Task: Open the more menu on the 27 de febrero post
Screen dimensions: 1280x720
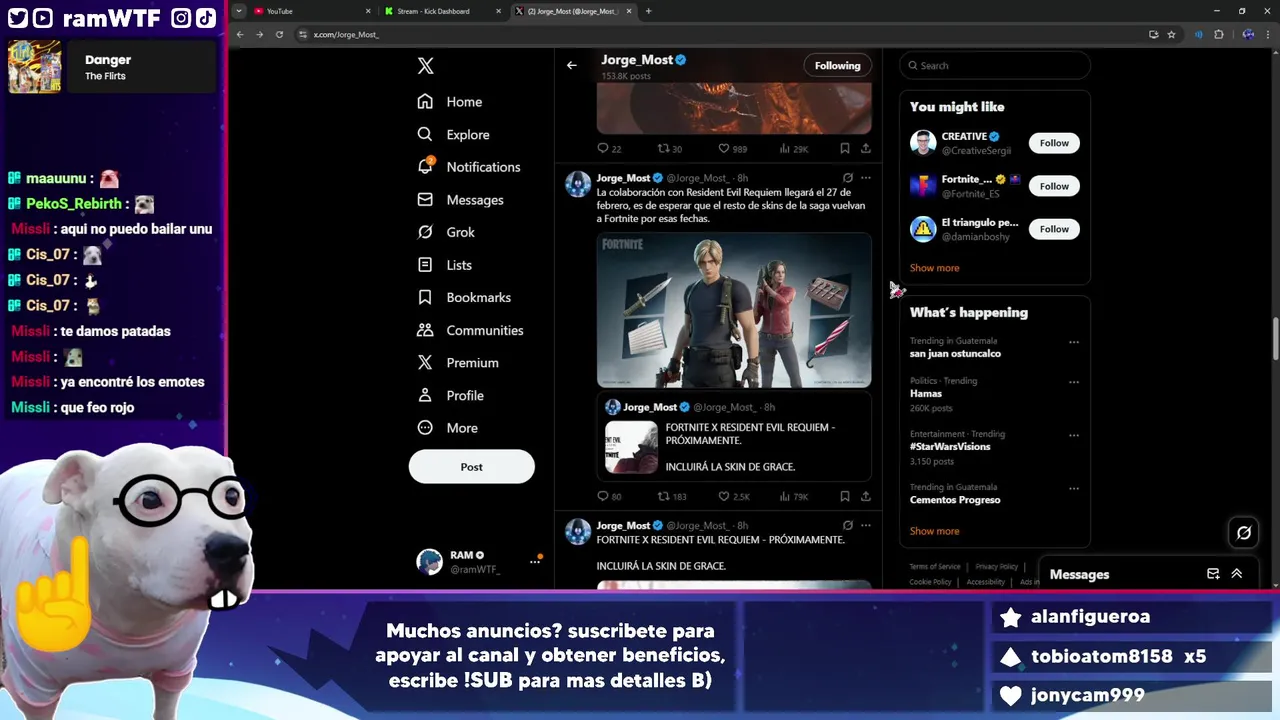Action: point(866,178)
